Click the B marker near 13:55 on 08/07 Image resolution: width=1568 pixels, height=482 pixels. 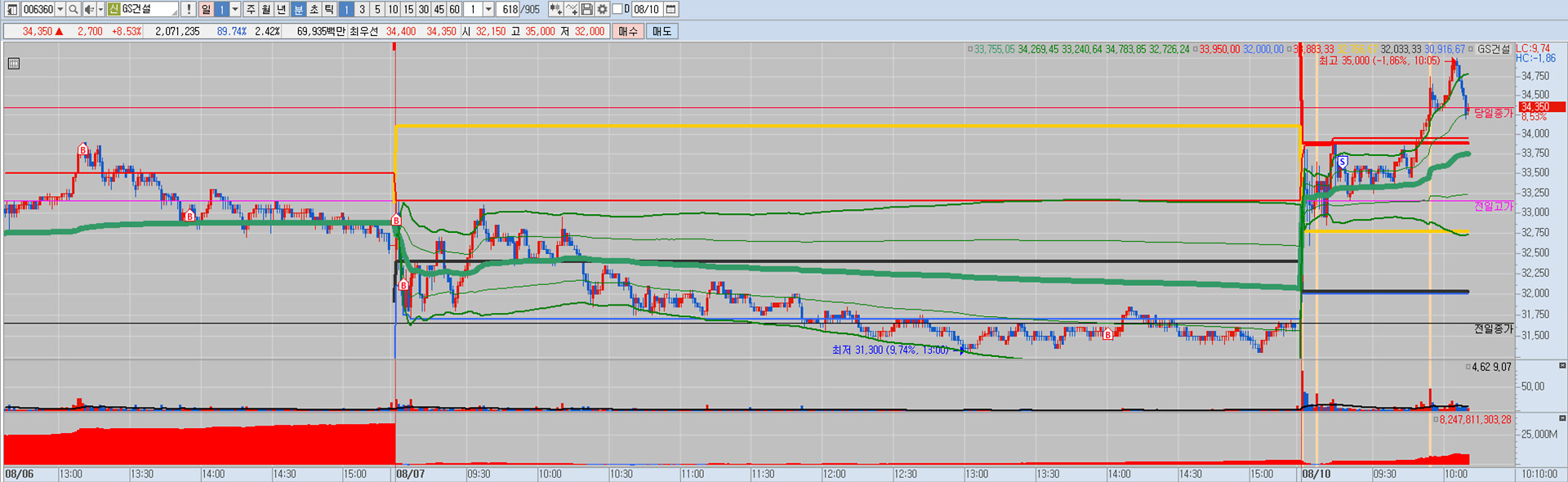point(1108,334)
